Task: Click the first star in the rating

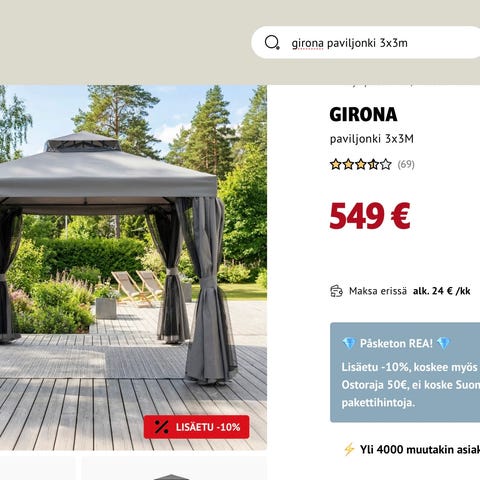Action: coord(335,164)
